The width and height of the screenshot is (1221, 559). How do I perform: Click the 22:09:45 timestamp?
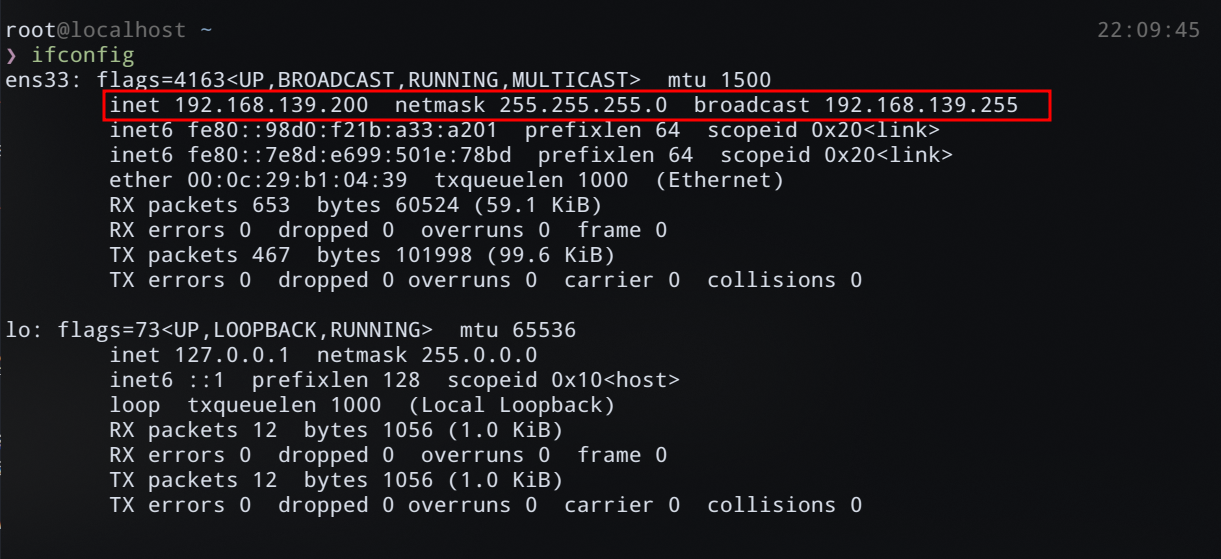(1148, 30)
